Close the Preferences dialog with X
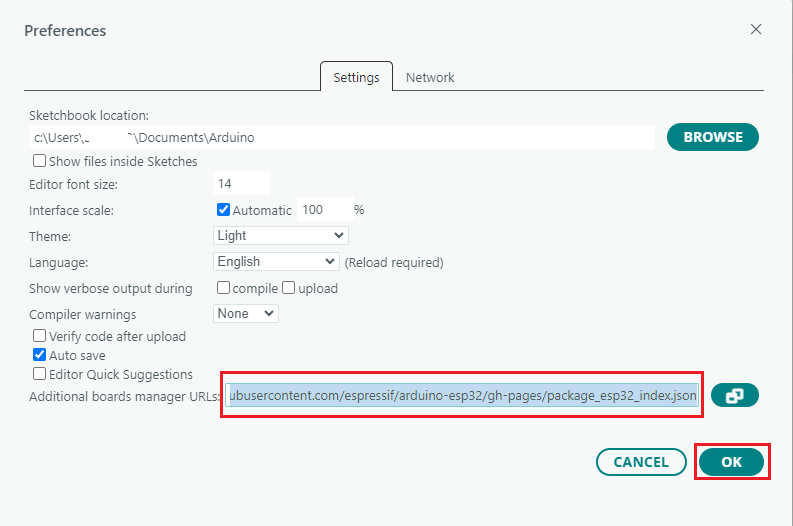 tap(756, 29)
